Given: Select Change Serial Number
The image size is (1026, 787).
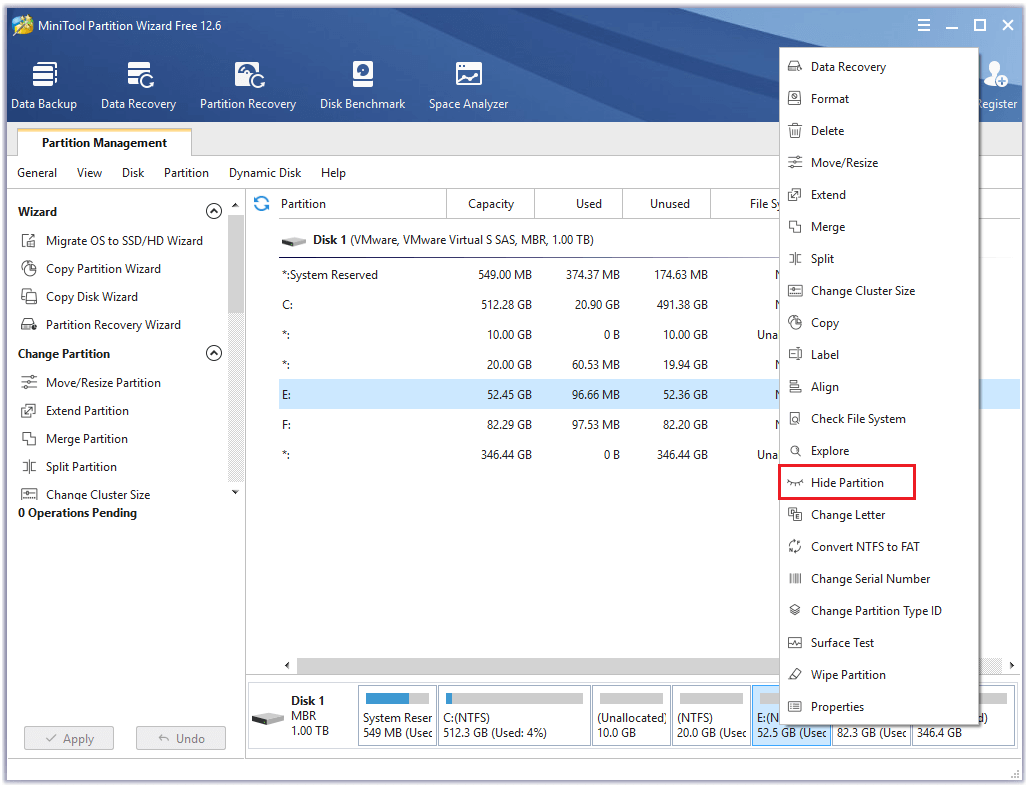Looking at the screenshot, I should point(878,579).
